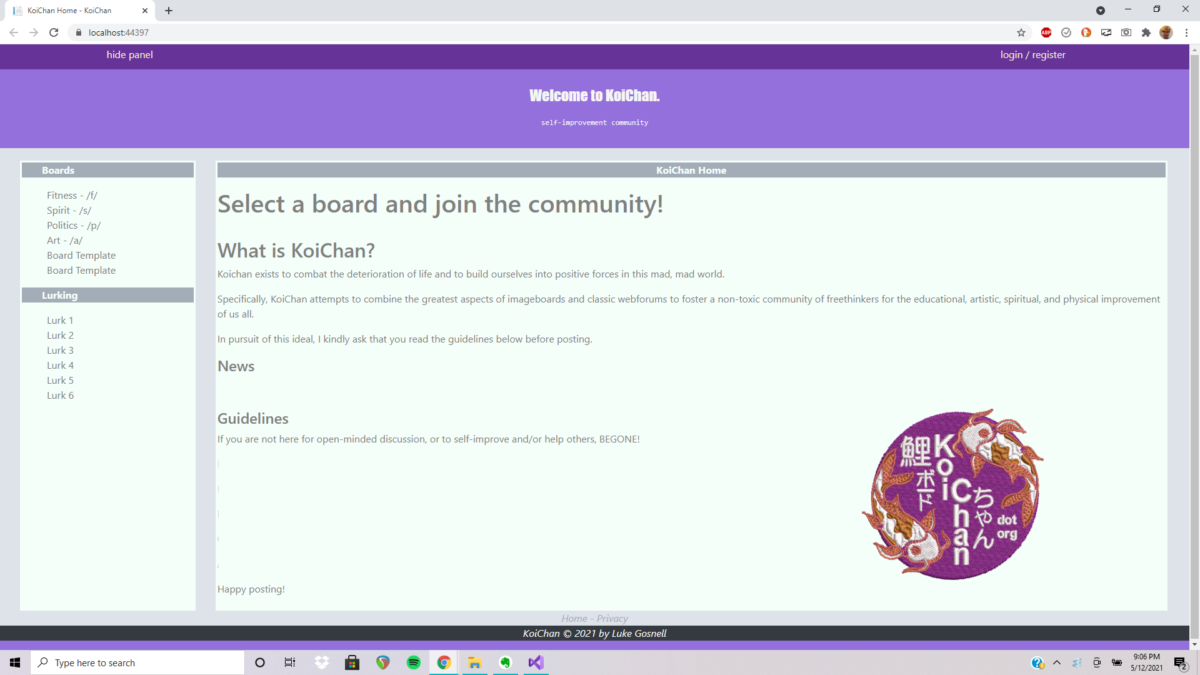Viewport: 1200px width, 675px height.
Task: Click the News heading
Action: click(x=236, y=367)
